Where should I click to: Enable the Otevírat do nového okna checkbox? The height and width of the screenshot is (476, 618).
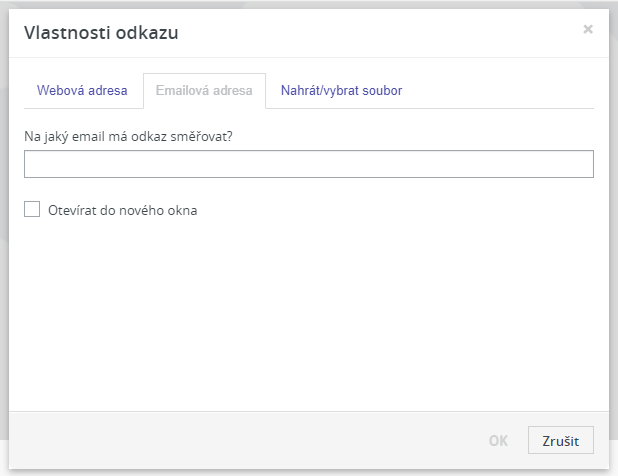point(32,209)
